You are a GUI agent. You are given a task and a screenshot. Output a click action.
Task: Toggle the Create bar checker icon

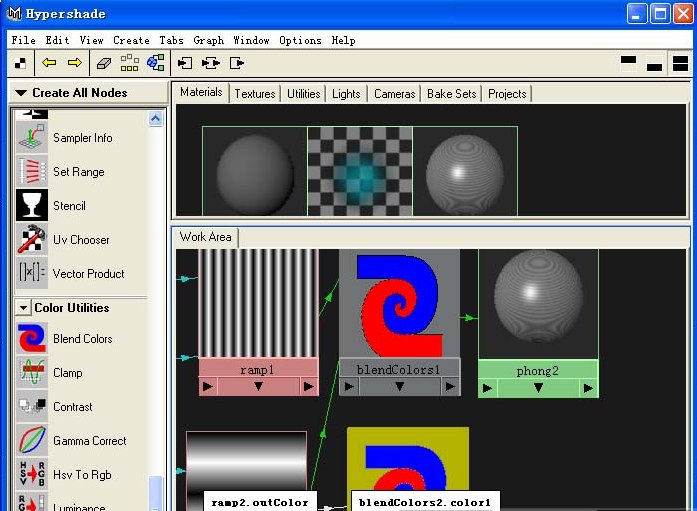21,63
